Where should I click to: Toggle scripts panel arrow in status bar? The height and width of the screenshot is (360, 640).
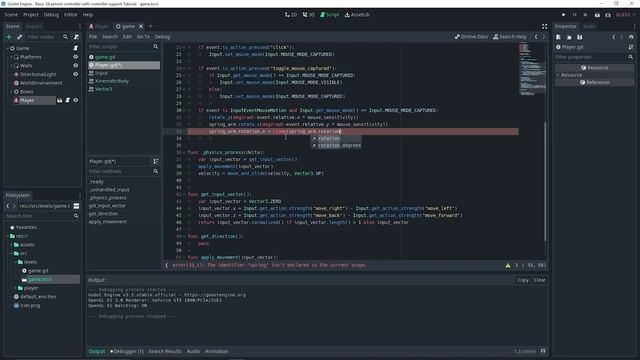pos(167,265)
